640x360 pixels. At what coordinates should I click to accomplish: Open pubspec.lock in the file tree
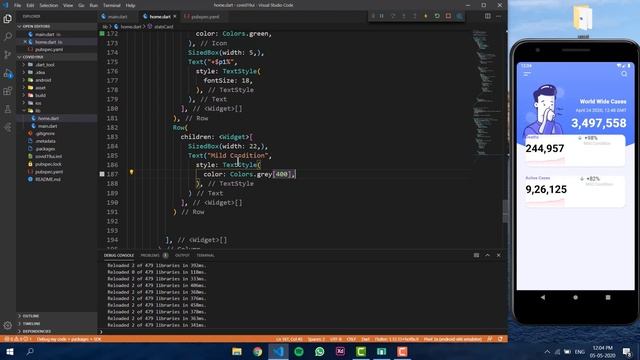57,164
